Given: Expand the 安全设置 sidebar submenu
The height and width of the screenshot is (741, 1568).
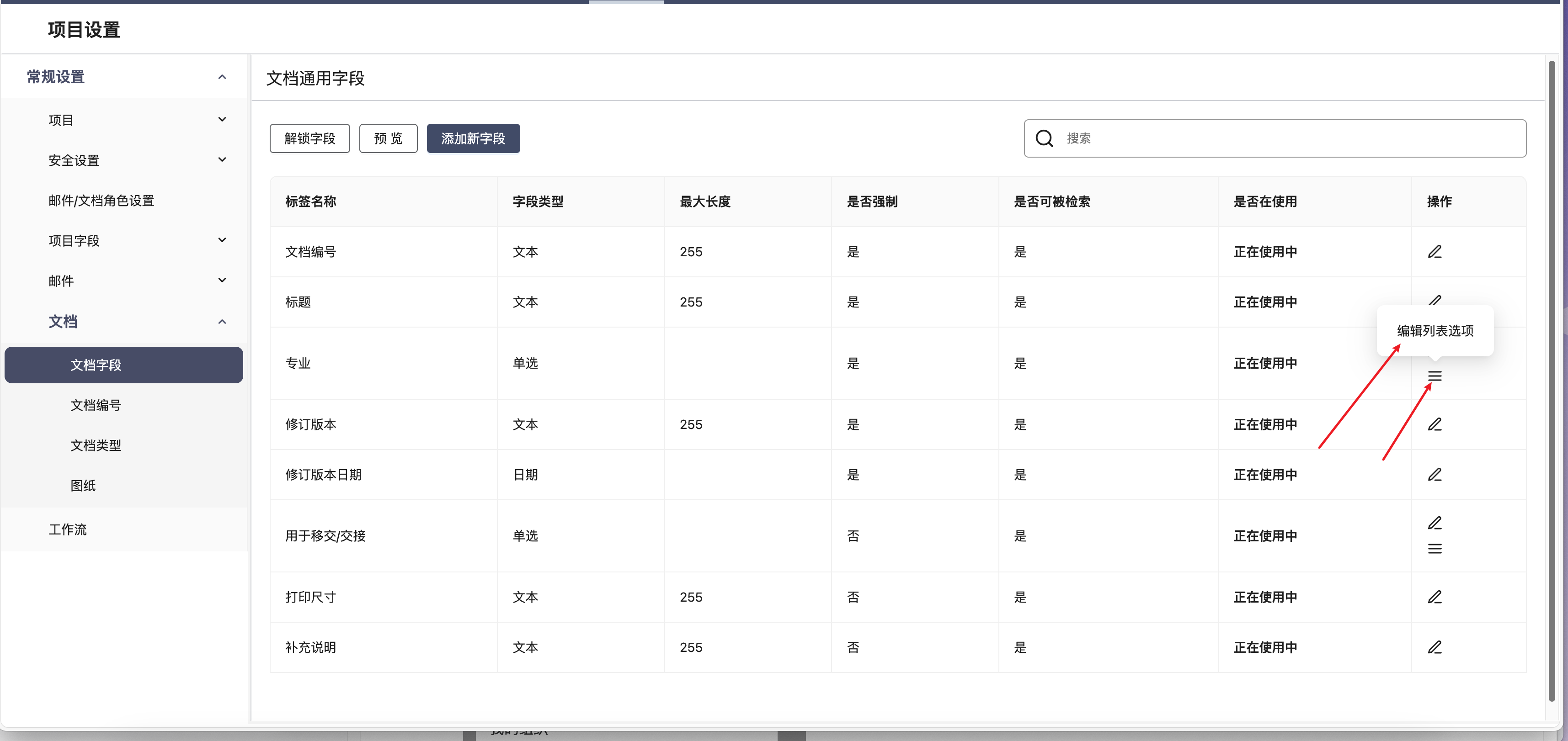Looking at the screenshot, I should (222, 160).
